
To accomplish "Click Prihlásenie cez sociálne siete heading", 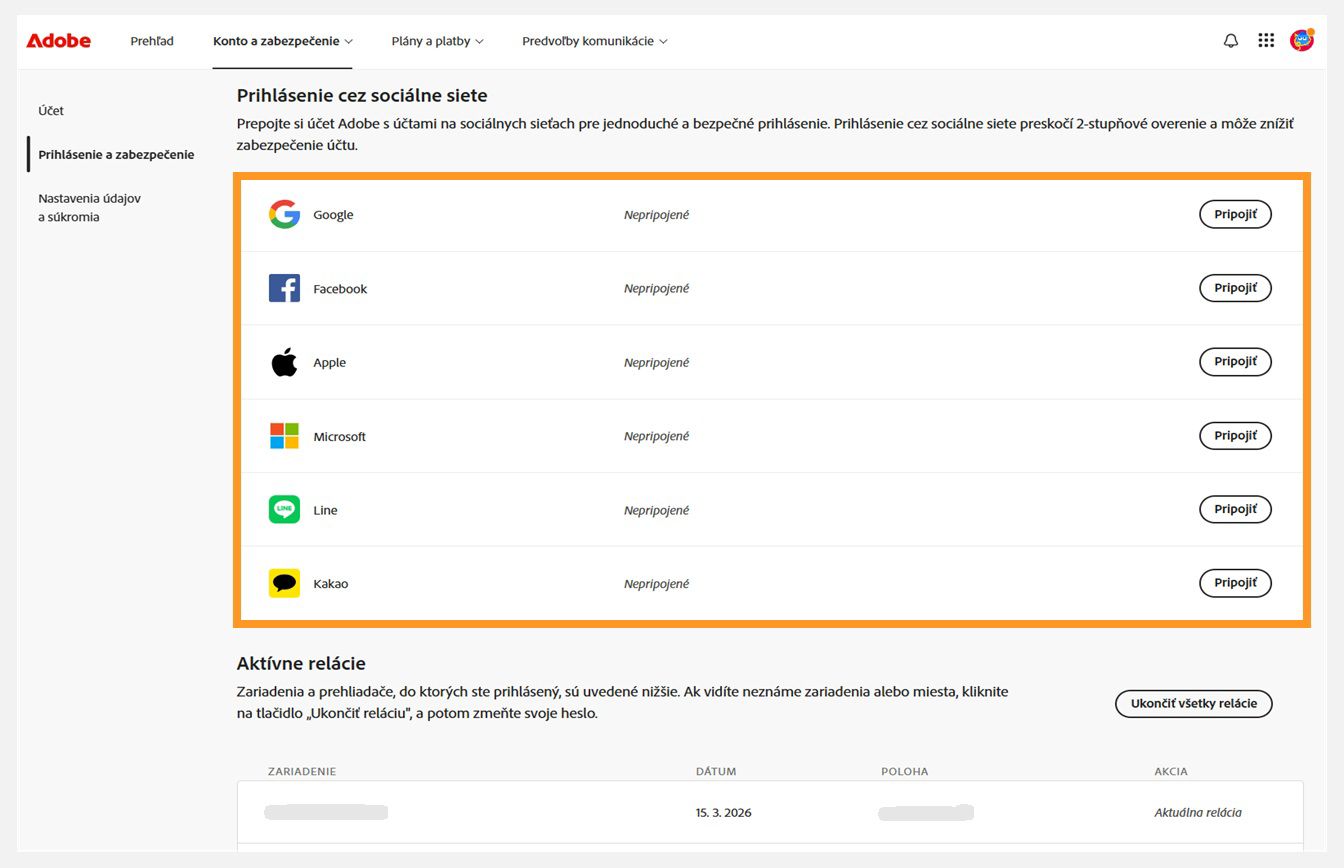I will [362, 96].
